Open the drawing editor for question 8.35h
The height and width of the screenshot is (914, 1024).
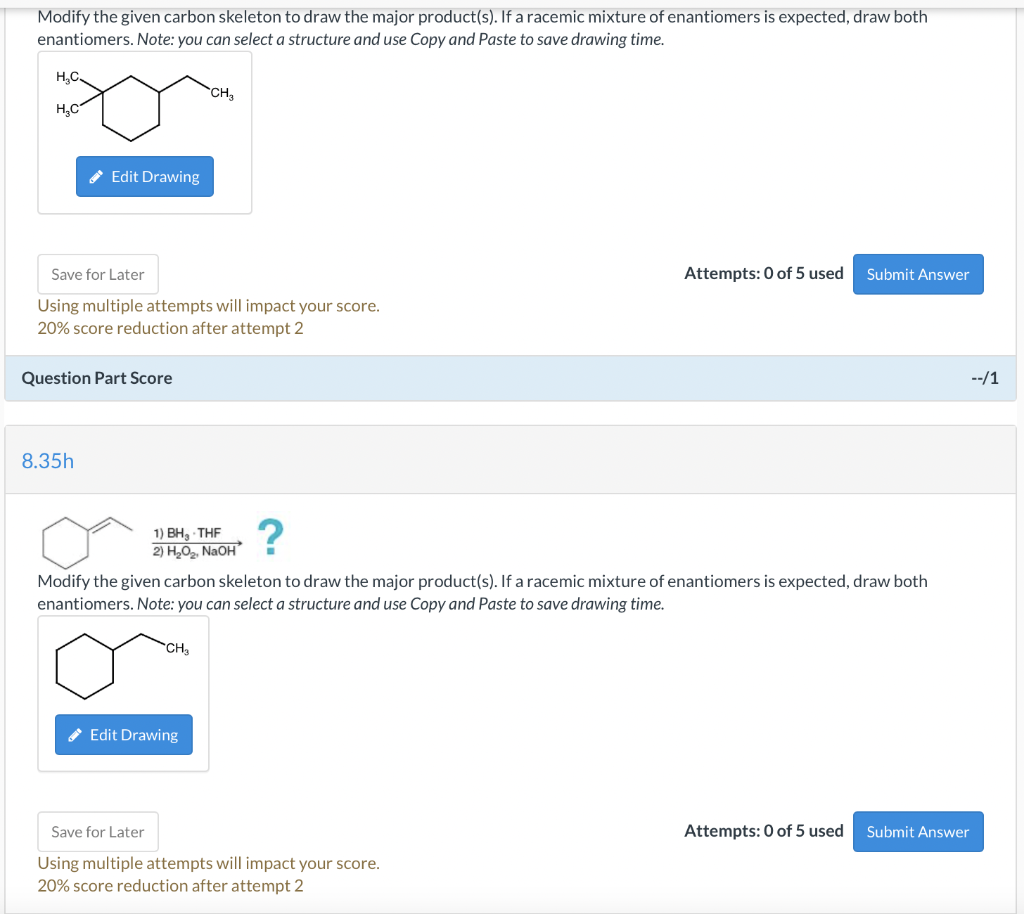pos(123,734)
